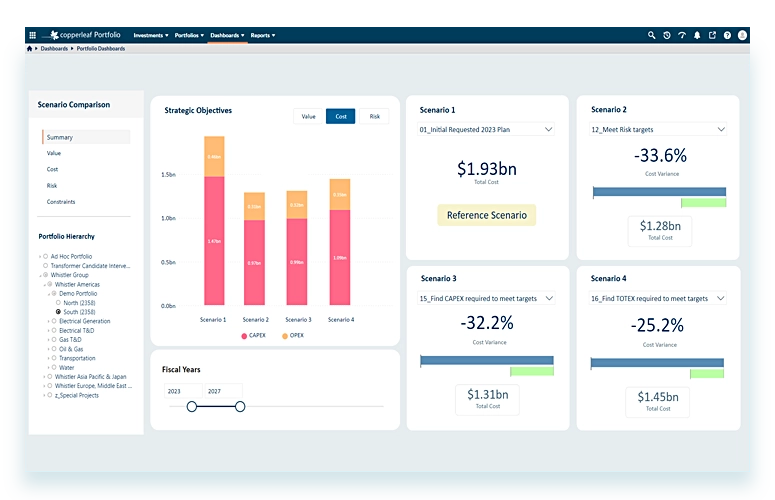Open the user profile avatar
Viewport: 775px width, 500px height.
[x=743, y=35]
